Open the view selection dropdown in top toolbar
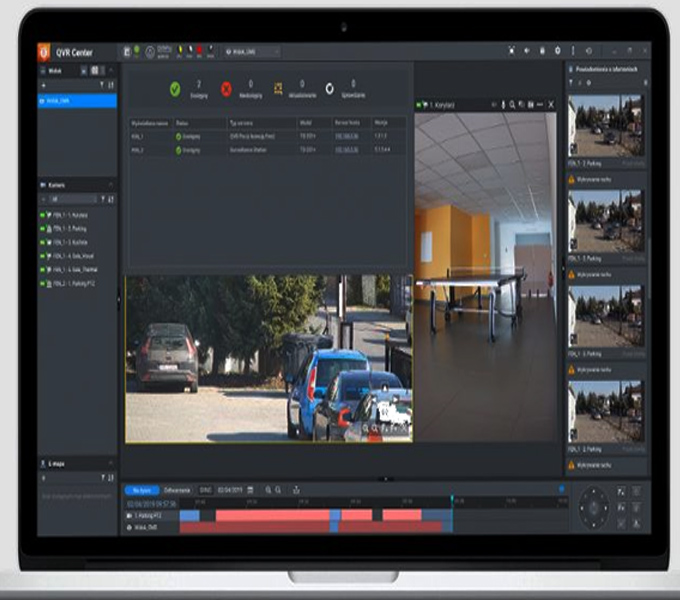 coord(250,51)
